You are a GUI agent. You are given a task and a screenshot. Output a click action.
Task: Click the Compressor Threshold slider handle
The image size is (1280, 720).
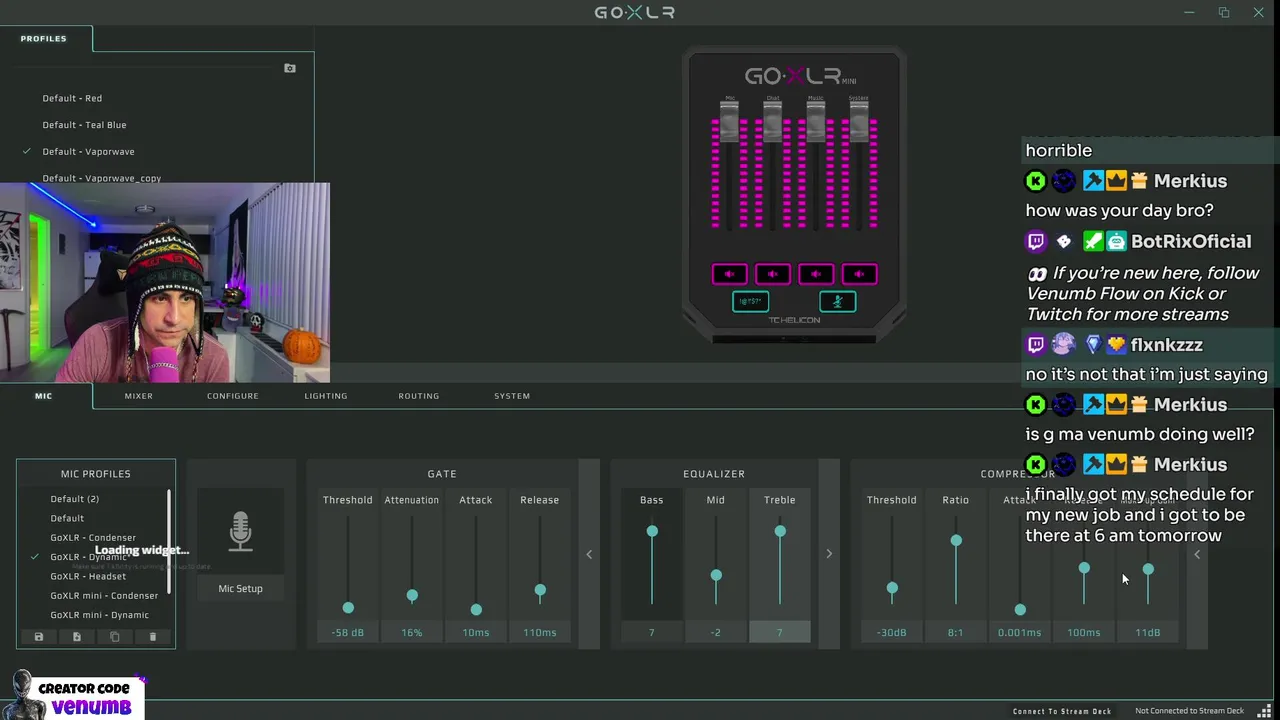(x=892, y=588)
